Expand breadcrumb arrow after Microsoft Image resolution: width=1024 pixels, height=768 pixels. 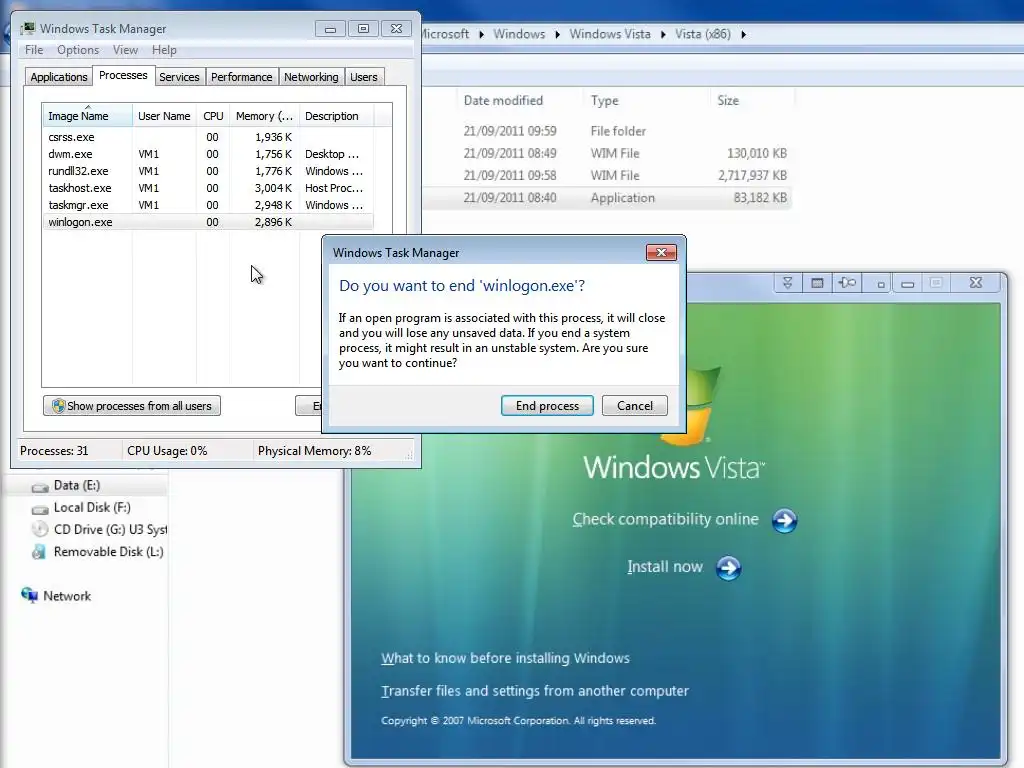coord(481,34)
